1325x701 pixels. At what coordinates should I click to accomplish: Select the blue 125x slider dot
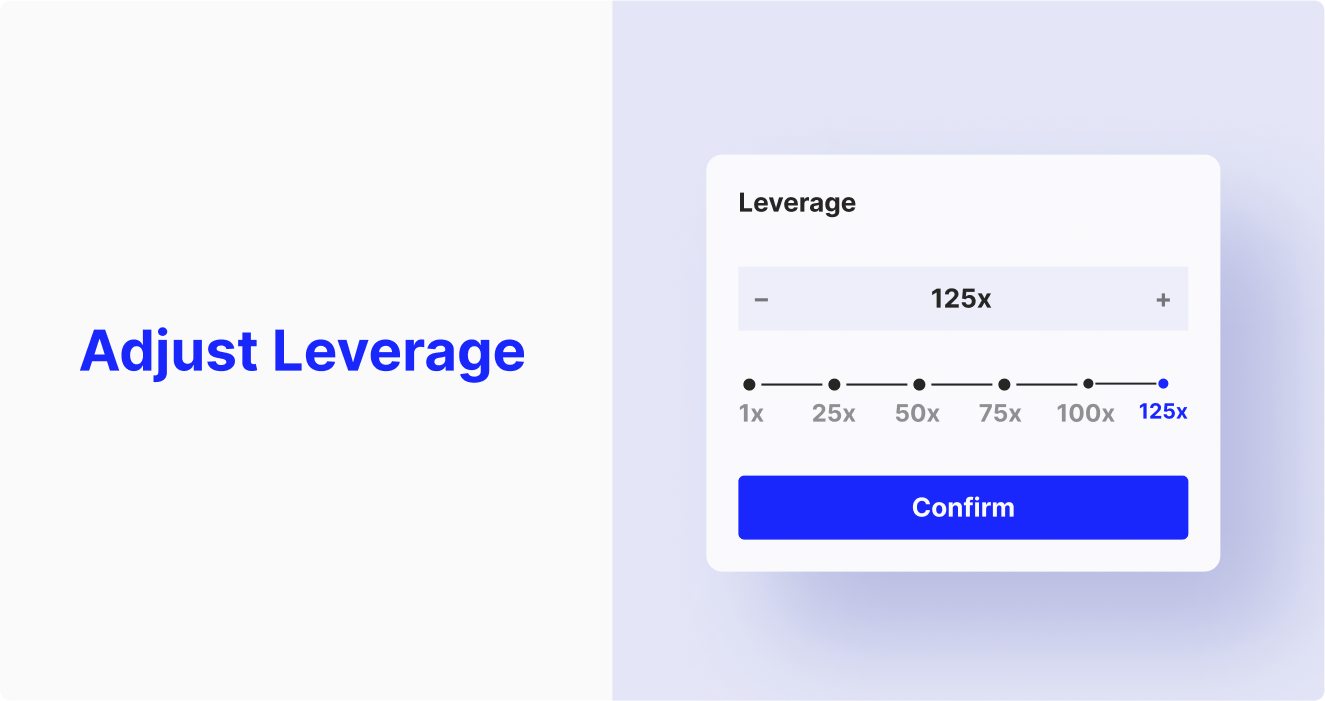pyautogui.click(x=1163, y=383)
